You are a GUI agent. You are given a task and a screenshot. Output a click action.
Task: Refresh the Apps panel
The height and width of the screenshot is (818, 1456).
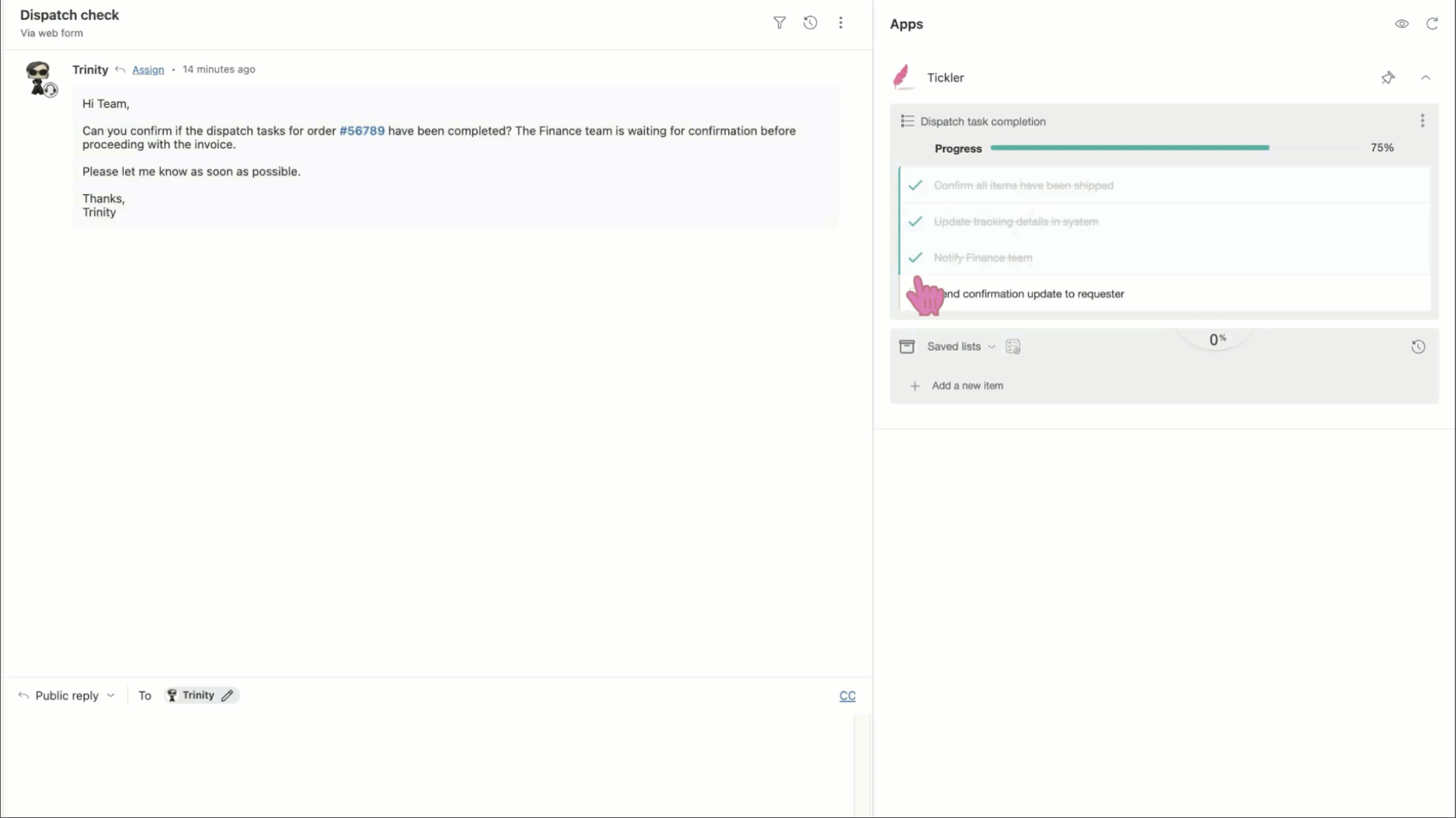(1432, 24)
